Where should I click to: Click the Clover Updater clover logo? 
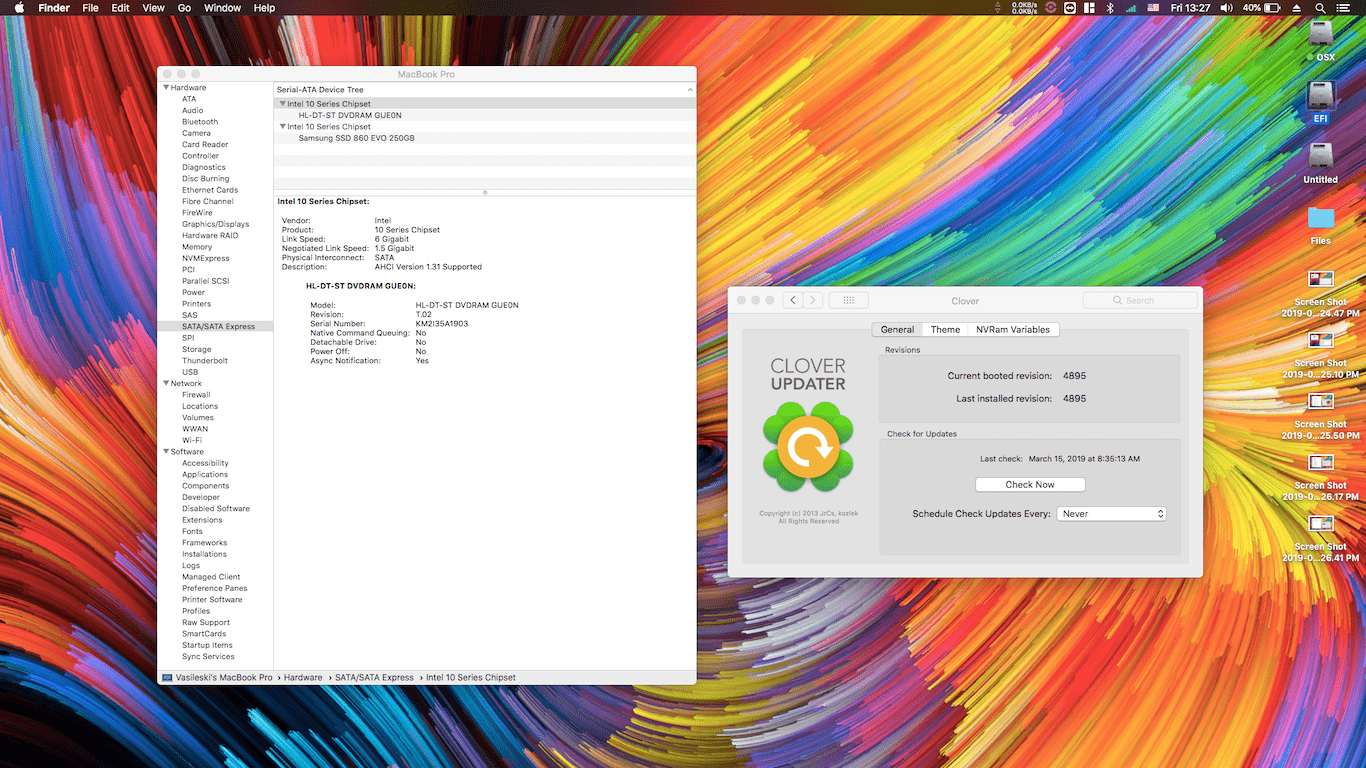(x=807, y=447)
